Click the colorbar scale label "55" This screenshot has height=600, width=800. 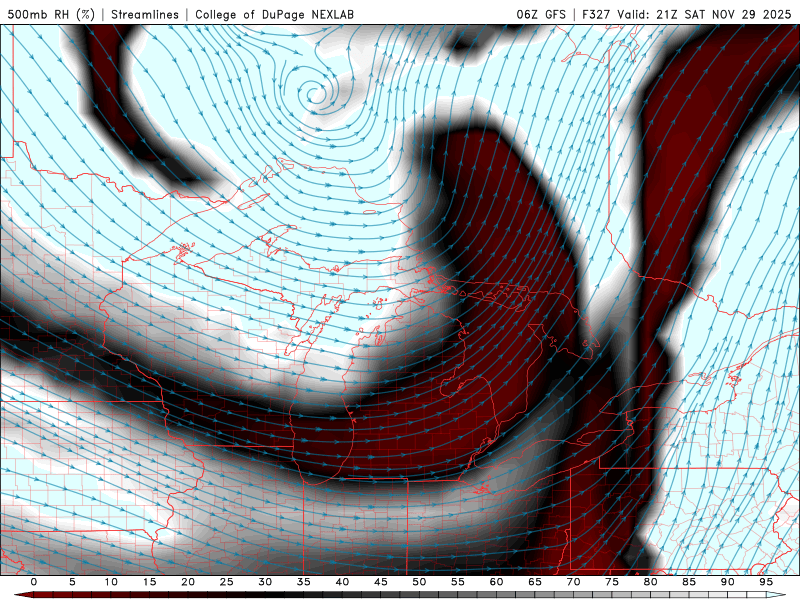point(458,582)
